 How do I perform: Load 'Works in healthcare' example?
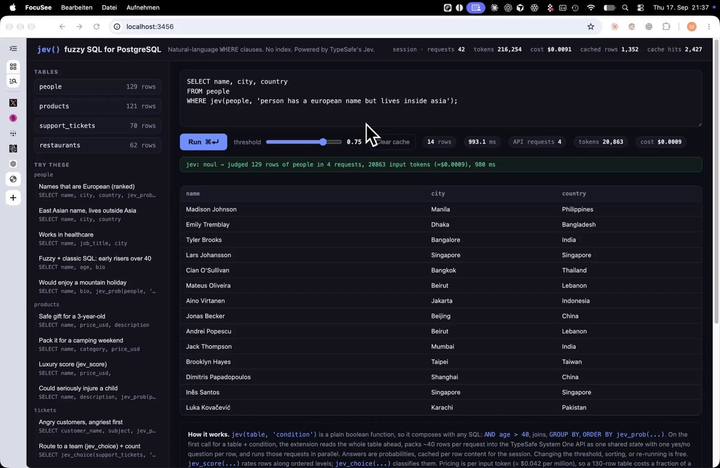click(x=97, y=238)
